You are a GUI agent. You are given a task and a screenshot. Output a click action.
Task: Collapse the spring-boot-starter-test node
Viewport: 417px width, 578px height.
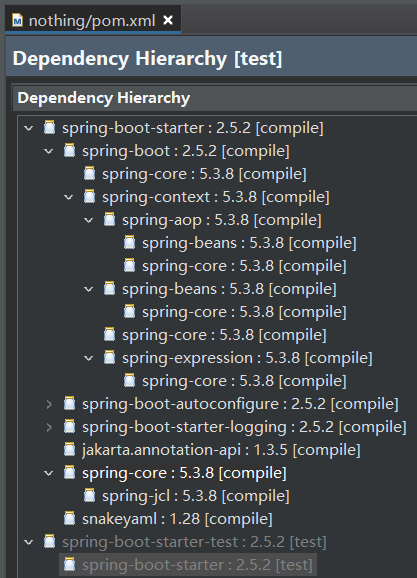29,542
